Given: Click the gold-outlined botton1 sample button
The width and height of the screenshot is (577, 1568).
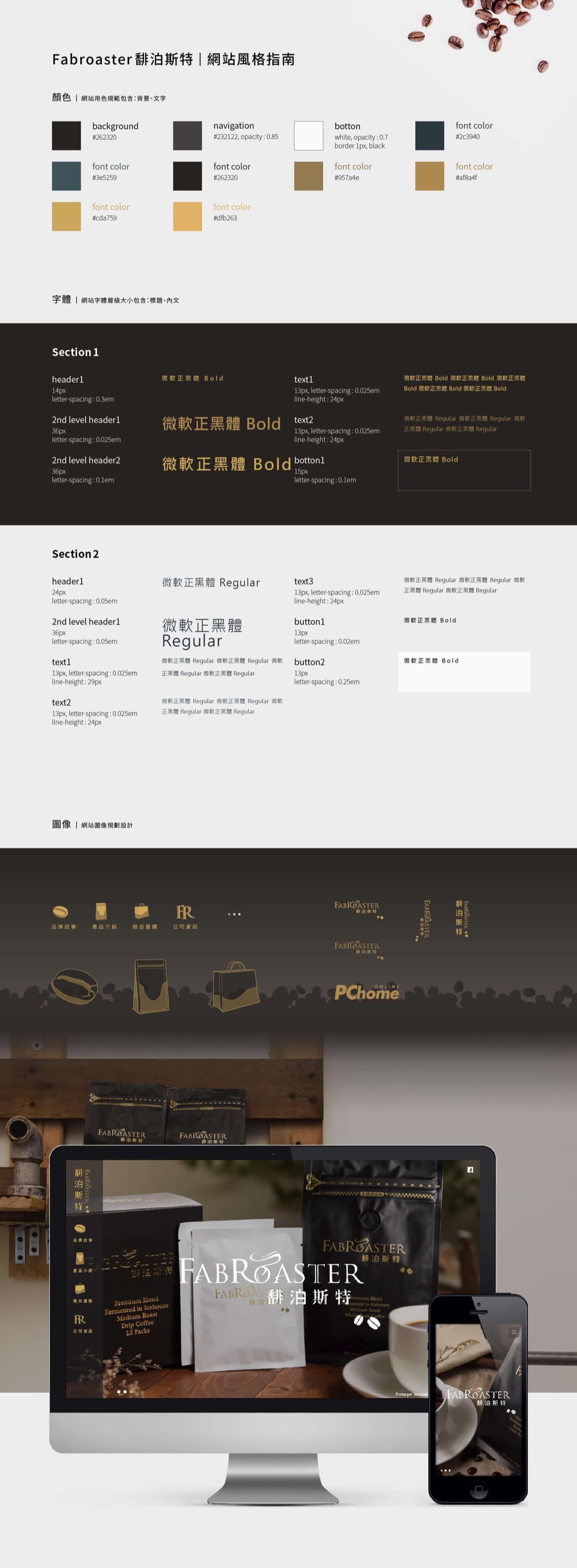Looking at the screenshot, I should coord(464,470).
